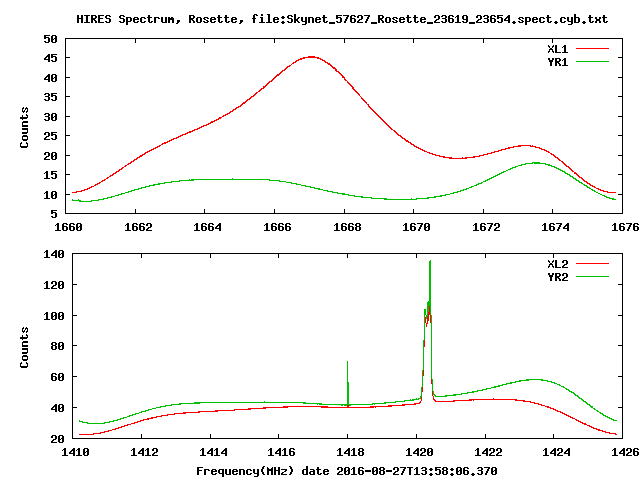The height and width of the screenshot is (480, 640).
Task: Click the 50 y-axis tick label
Action: click(x=50, y=40)
